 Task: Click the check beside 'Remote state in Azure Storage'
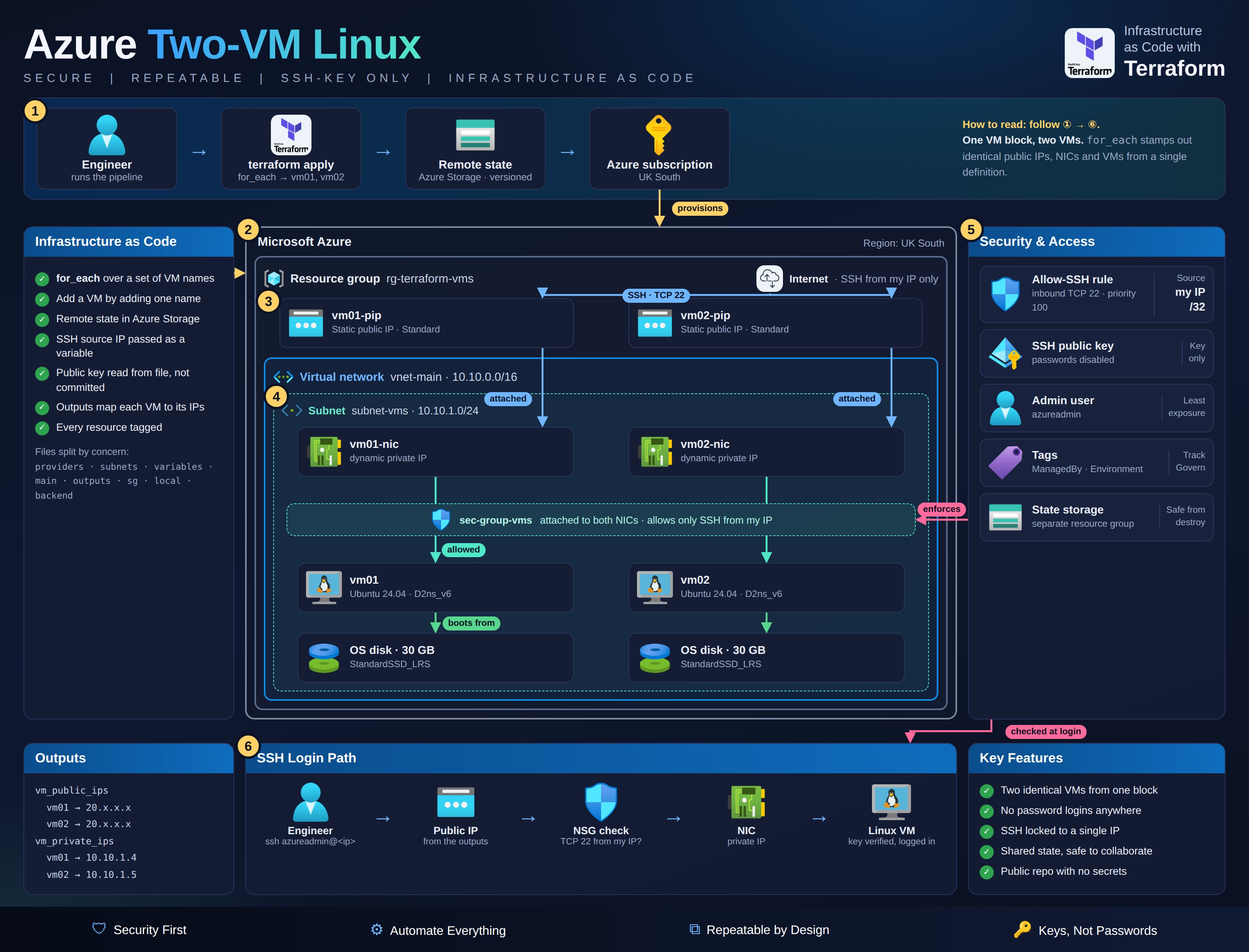[42, 320]
